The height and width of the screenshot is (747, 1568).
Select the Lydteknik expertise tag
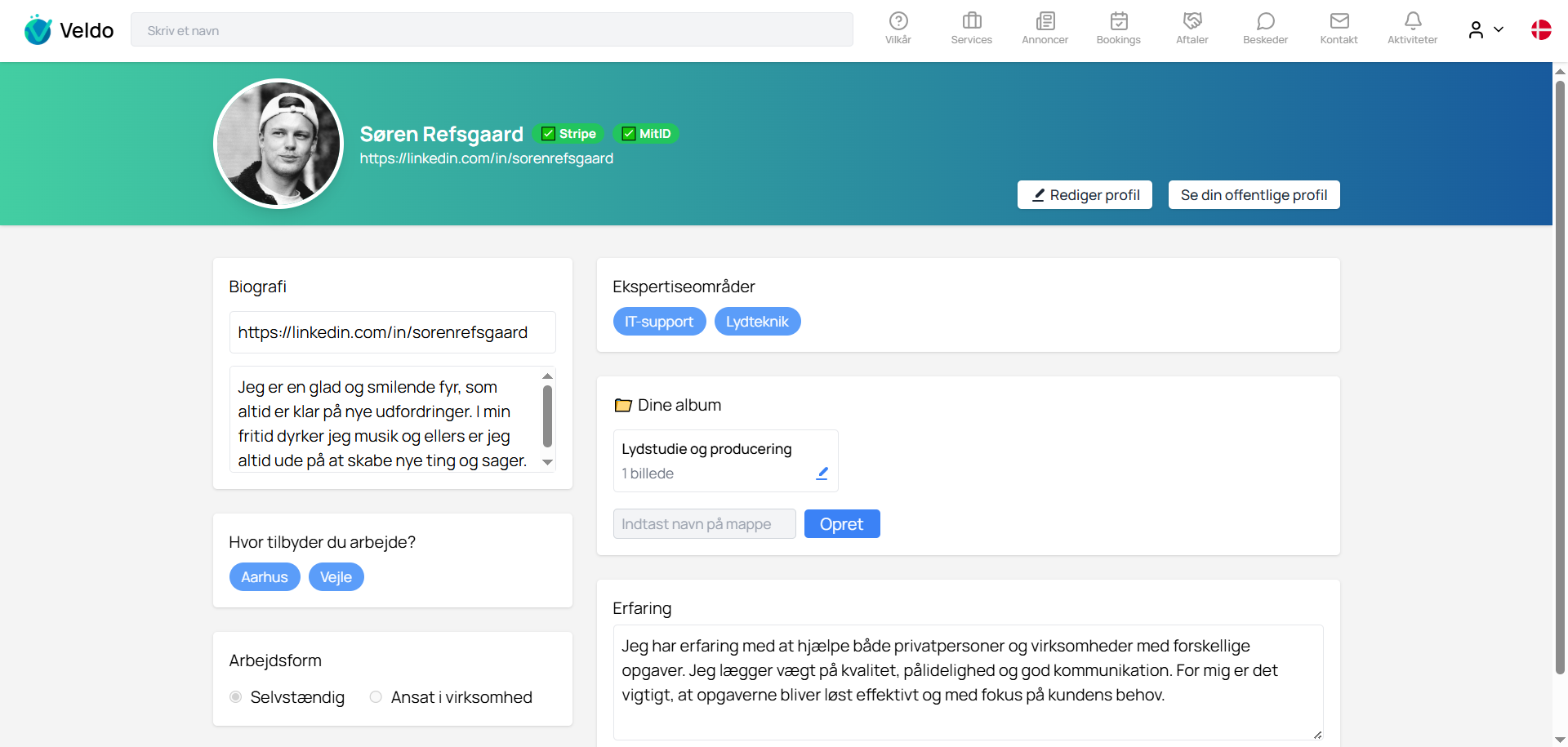tap(757, 322)
